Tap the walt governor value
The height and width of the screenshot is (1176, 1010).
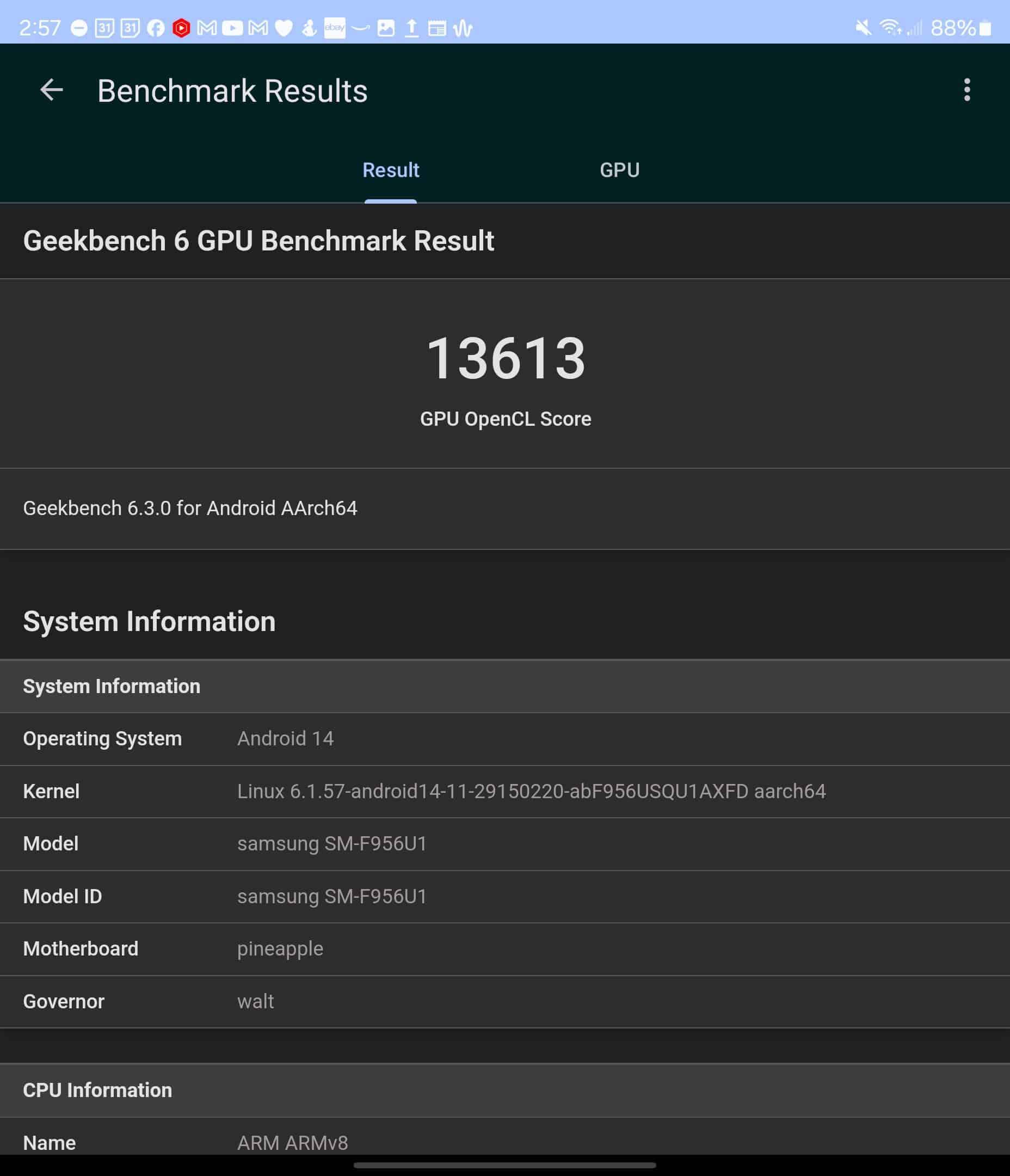255,1001
